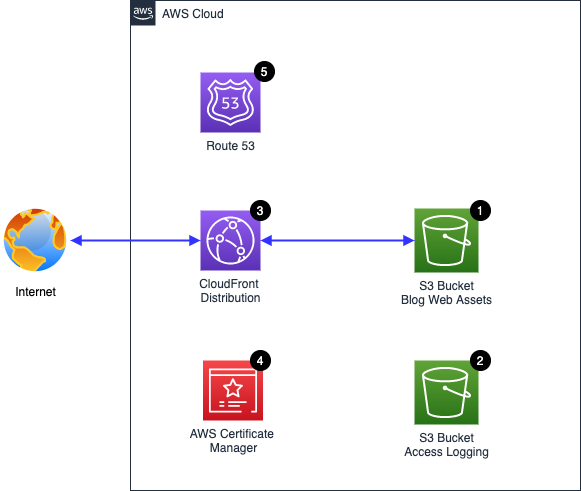Click the green S3 Bucket Blog Web Assets icon
Screen dimensions: 581x491
pyautogui.click(x=446, y=240)
